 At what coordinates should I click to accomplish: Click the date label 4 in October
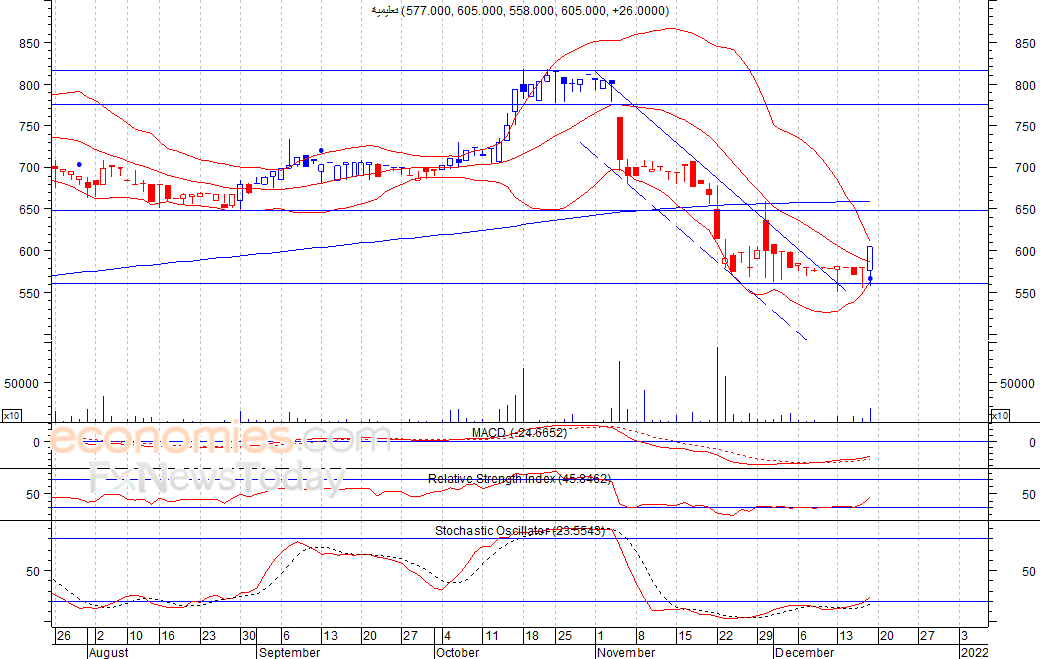click(448, 636)
